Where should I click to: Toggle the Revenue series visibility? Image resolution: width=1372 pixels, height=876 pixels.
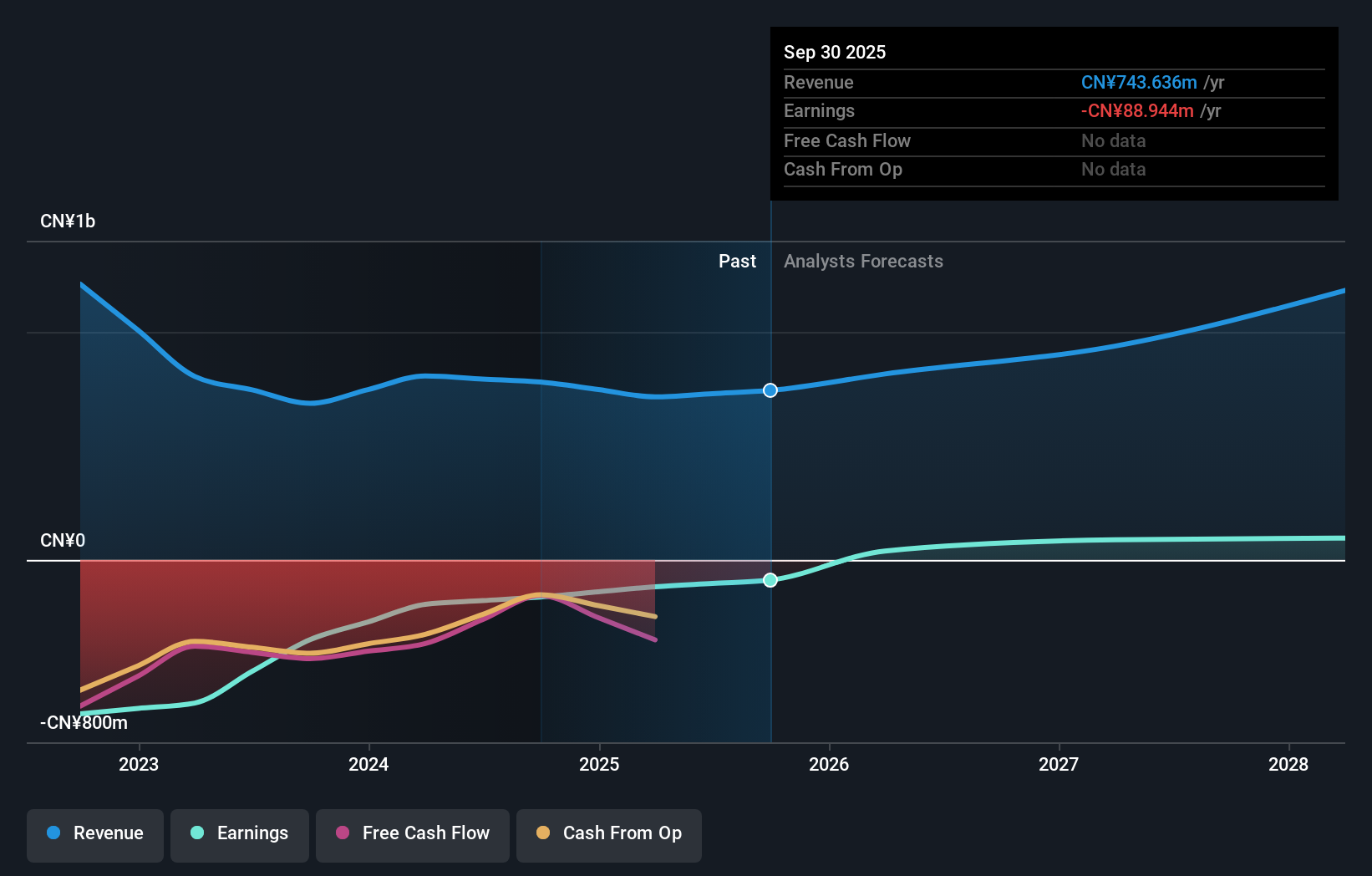pos(94,835)
